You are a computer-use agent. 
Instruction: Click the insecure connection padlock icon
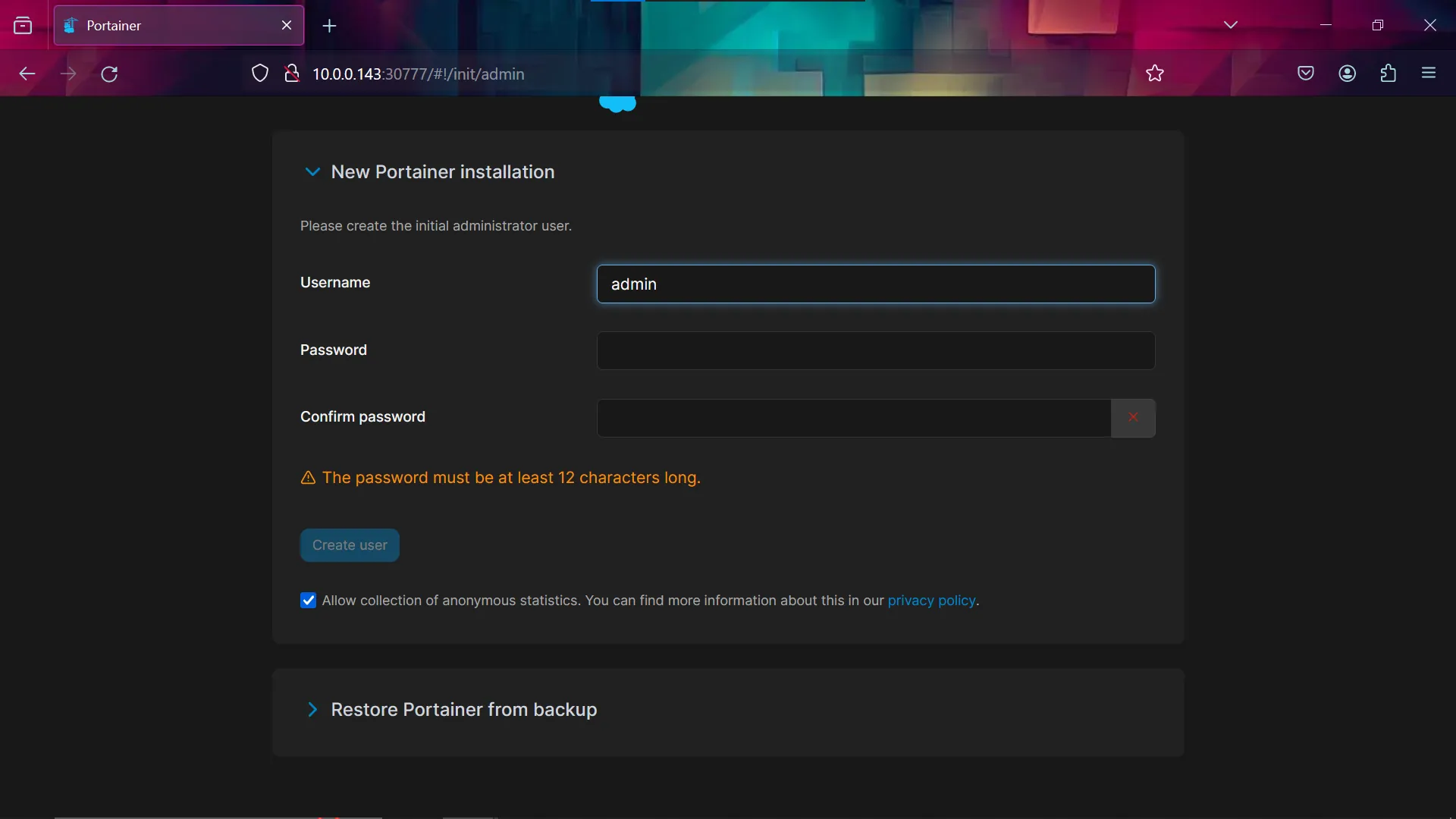[x=291, y=74]
